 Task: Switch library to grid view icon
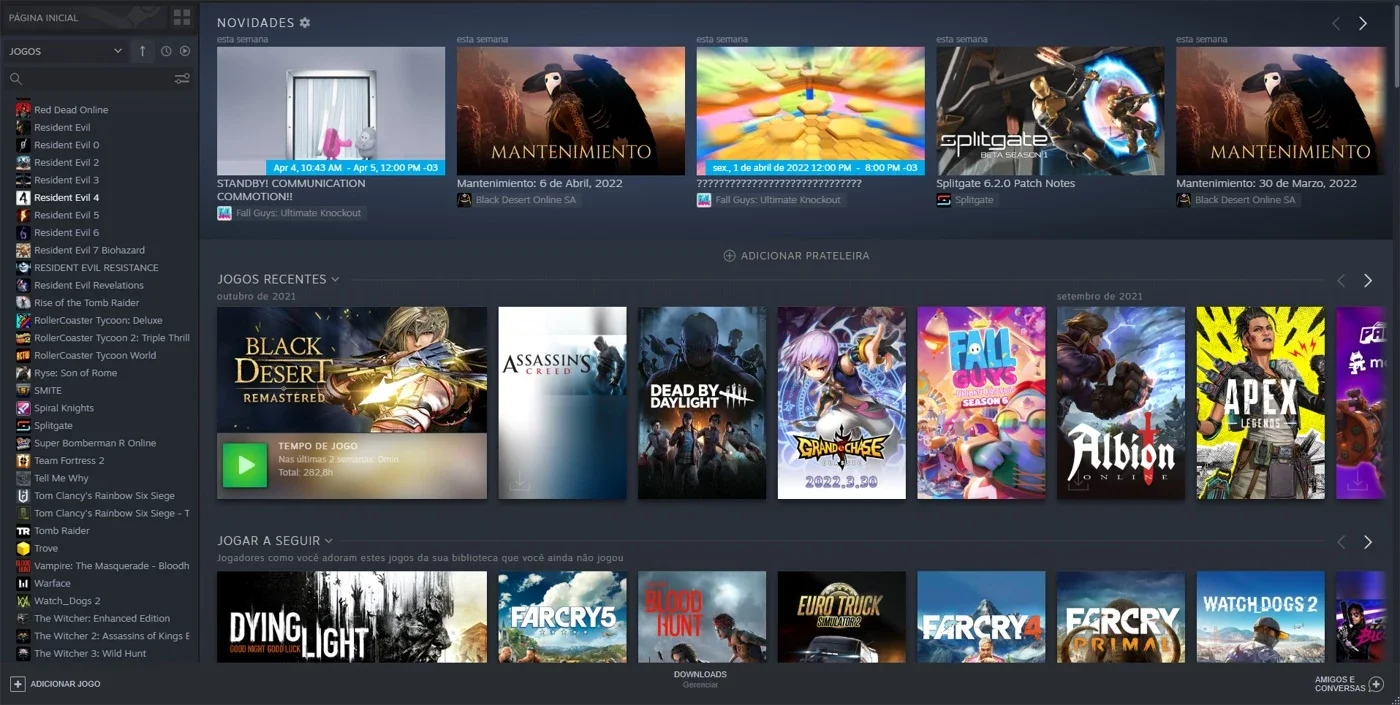coord(181,17)
